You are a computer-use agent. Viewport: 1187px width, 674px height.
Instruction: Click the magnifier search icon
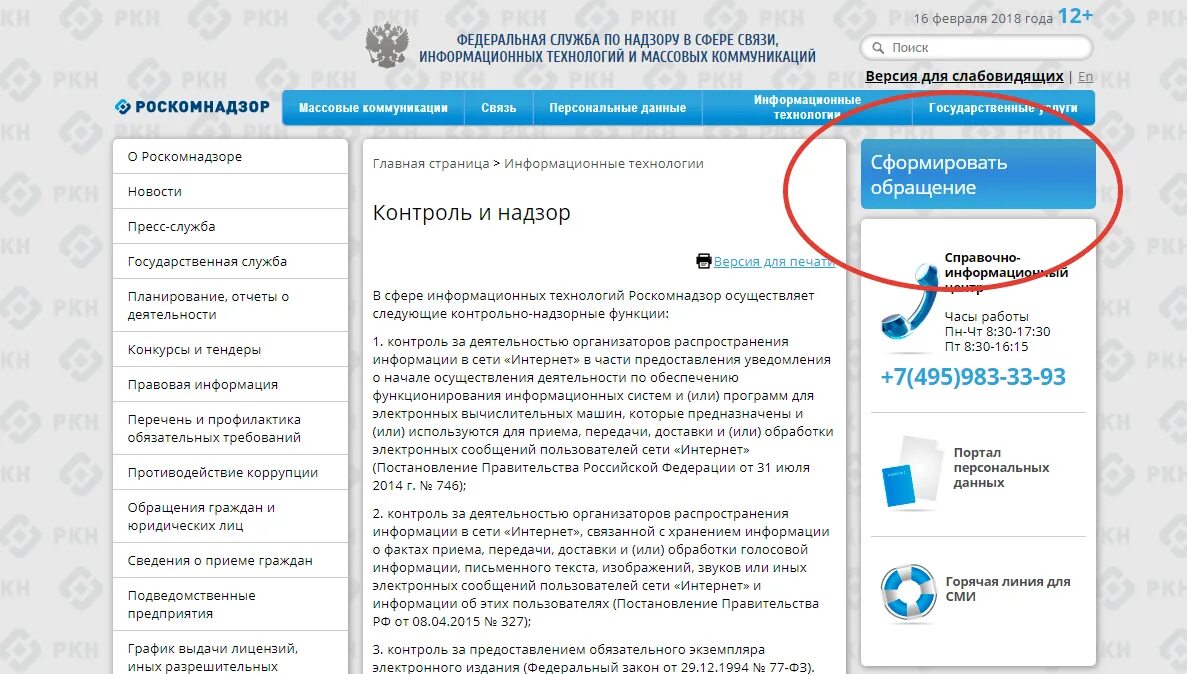point(878,48)
